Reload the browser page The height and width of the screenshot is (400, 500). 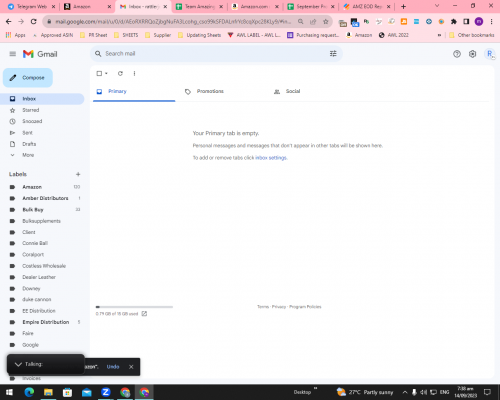(33, 22)
